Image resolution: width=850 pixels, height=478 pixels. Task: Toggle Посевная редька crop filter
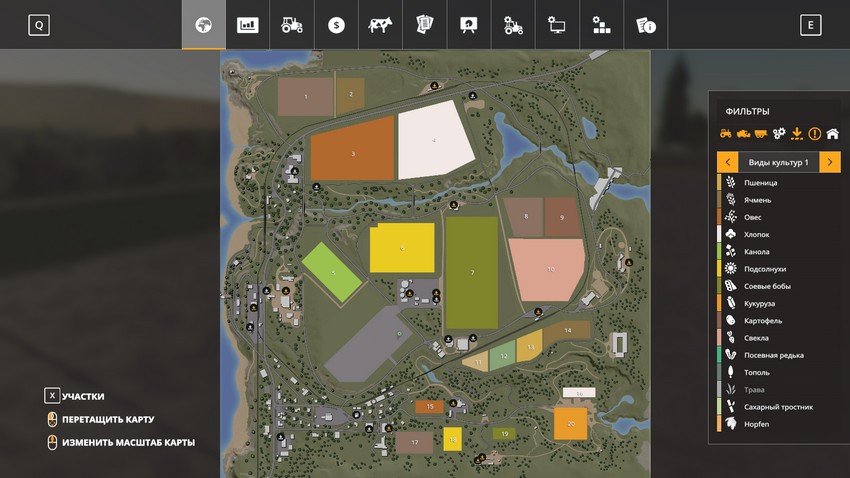(x=778, y=356)
